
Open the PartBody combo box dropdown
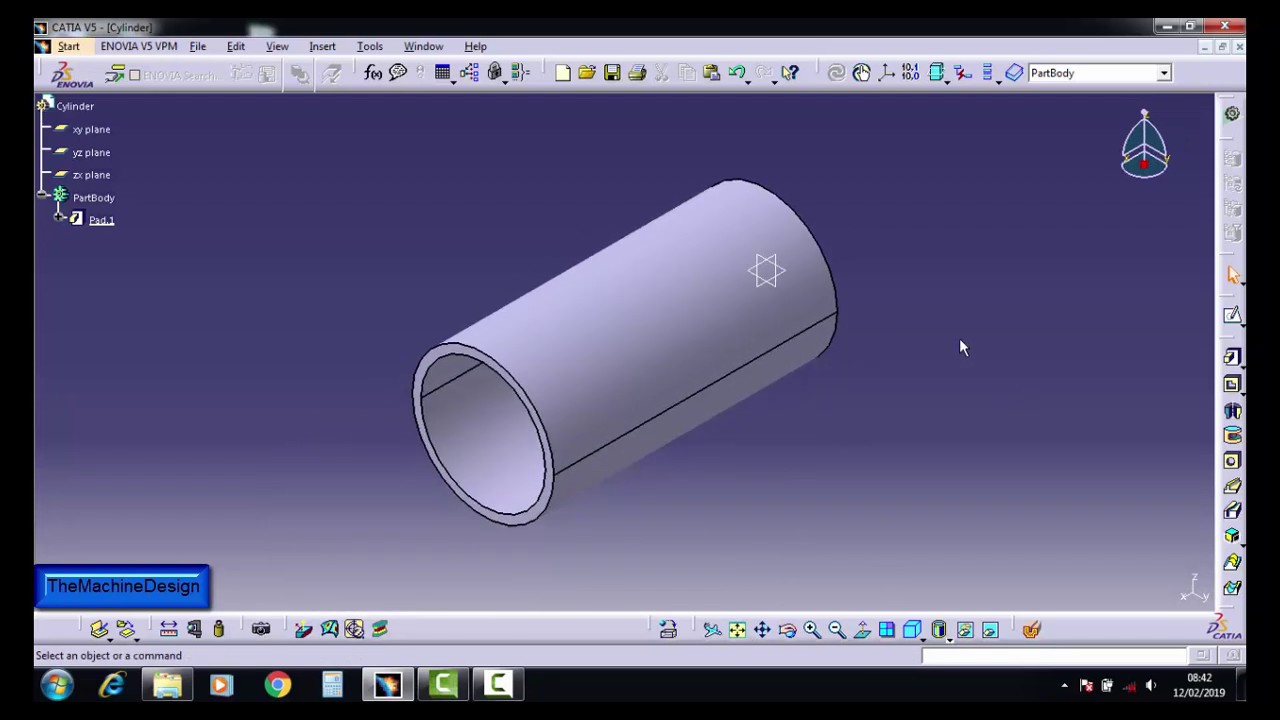[1164, 73]
